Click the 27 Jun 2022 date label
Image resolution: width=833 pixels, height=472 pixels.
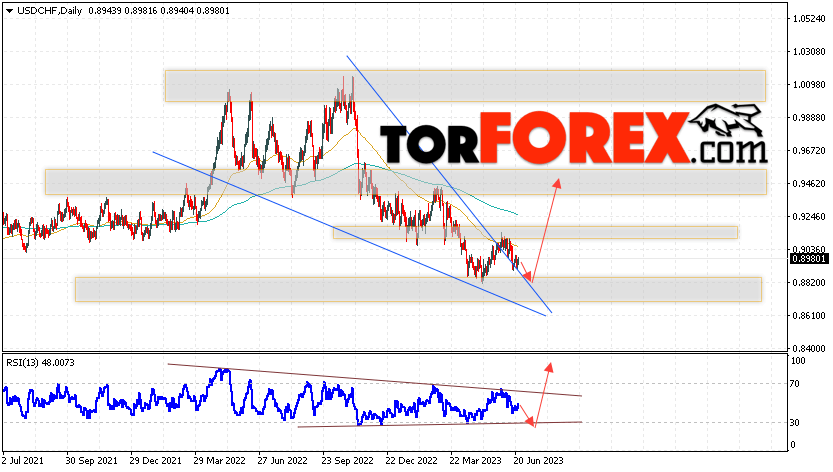pyautogui.click(x=283, y=460)
